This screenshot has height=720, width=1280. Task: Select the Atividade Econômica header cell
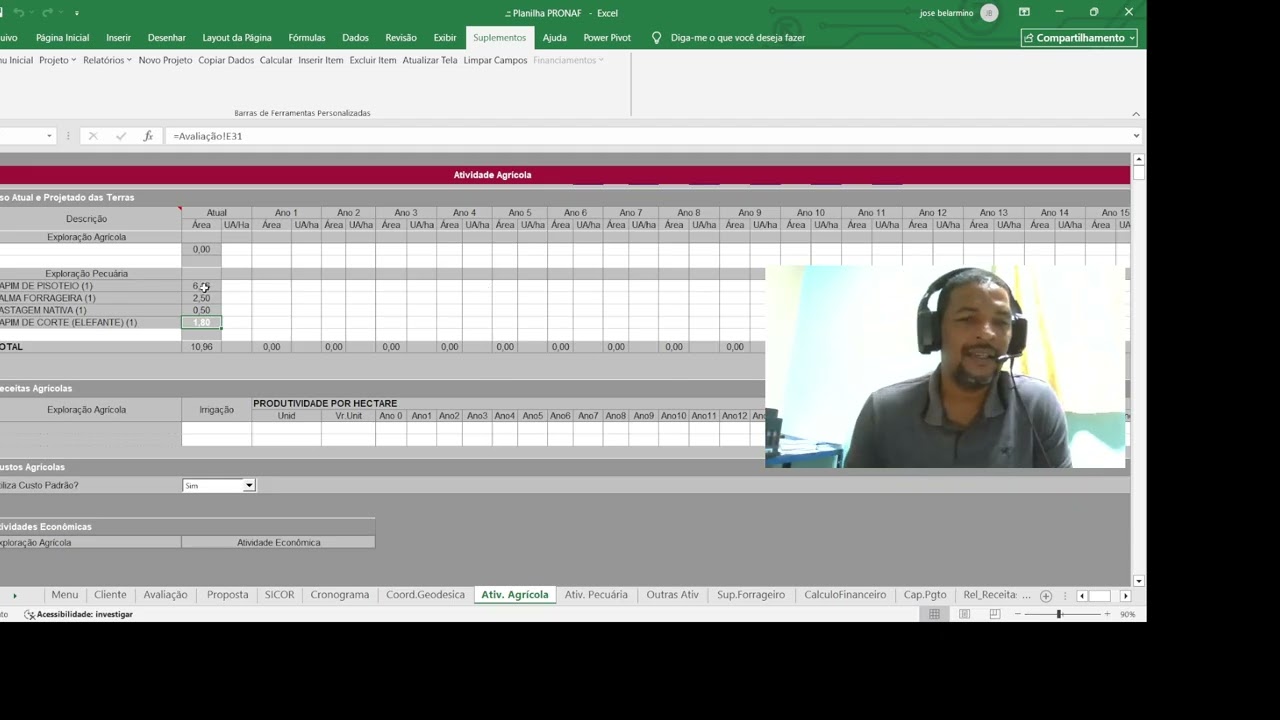[x=278, y=543]
